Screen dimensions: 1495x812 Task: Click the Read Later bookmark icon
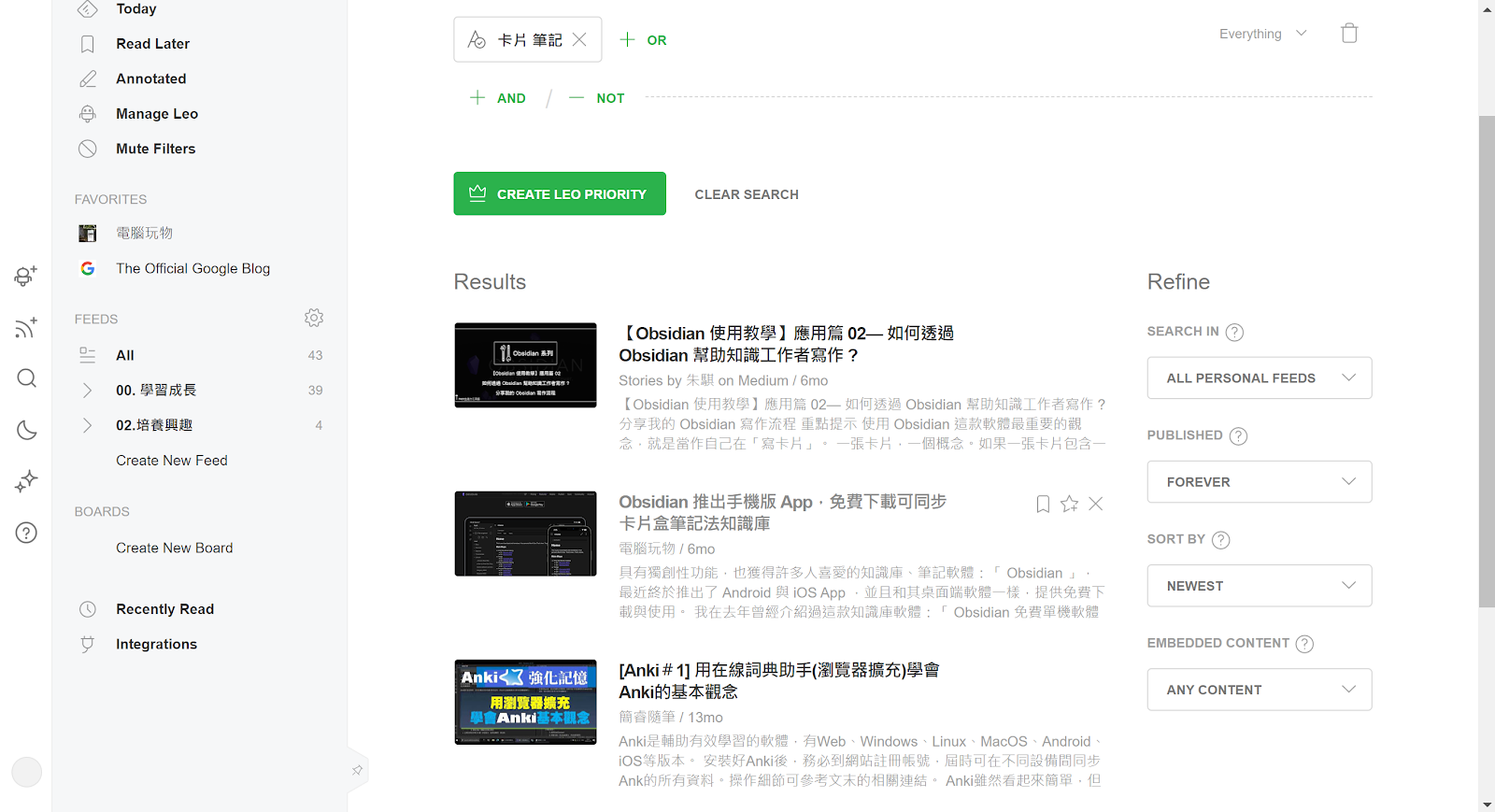coord(87,44)
